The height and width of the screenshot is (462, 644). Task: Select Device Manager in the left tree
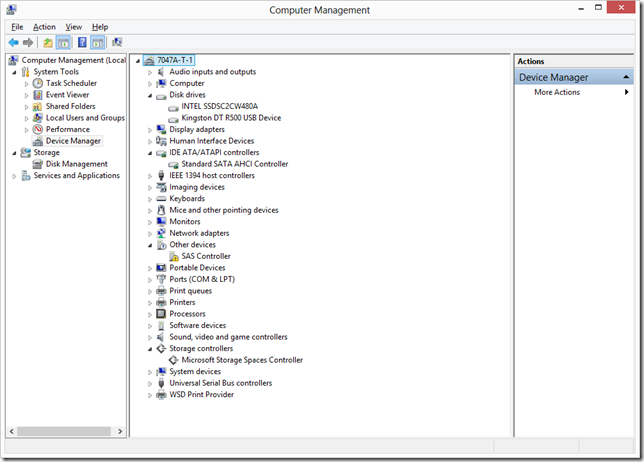(x=73, y=141)
